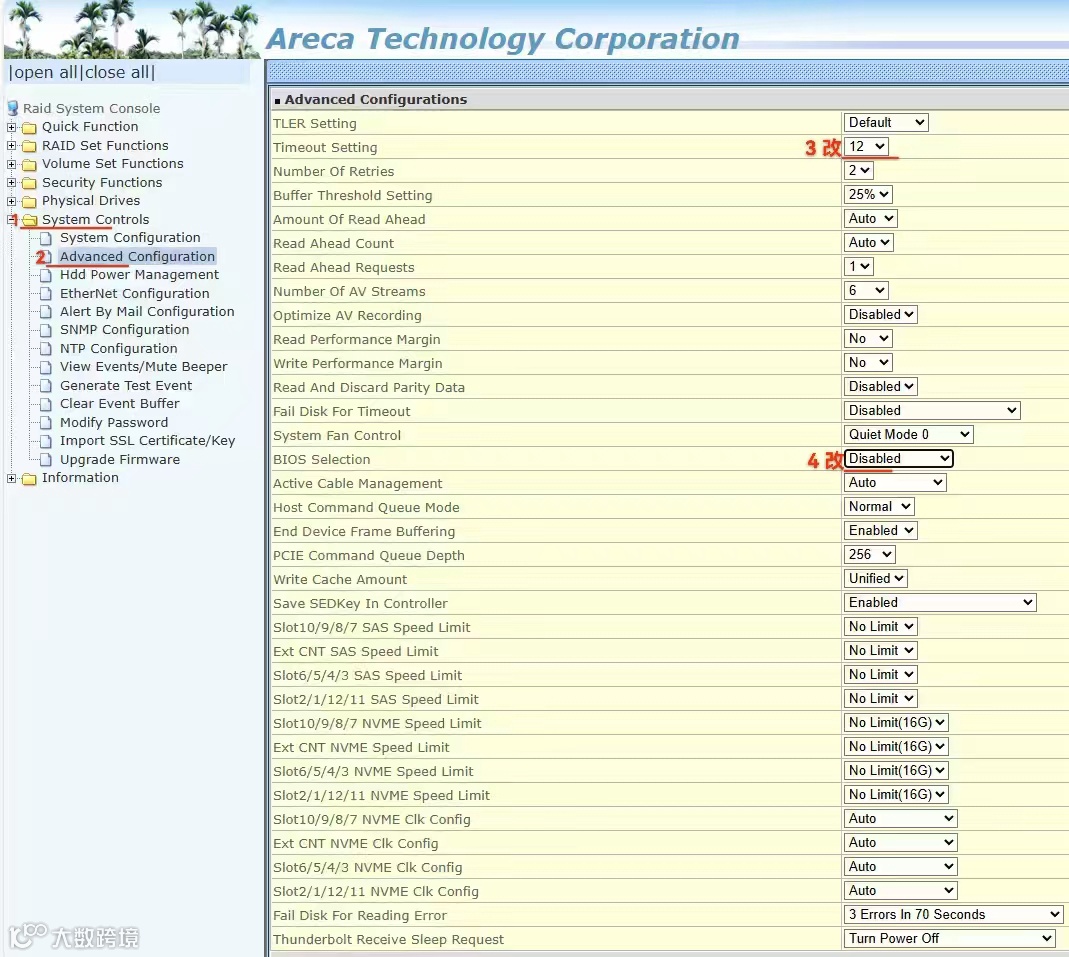This screenshot has width=1069, height=957.
Task: Click the Physical Drives folder icon
Action: [29, 201]
